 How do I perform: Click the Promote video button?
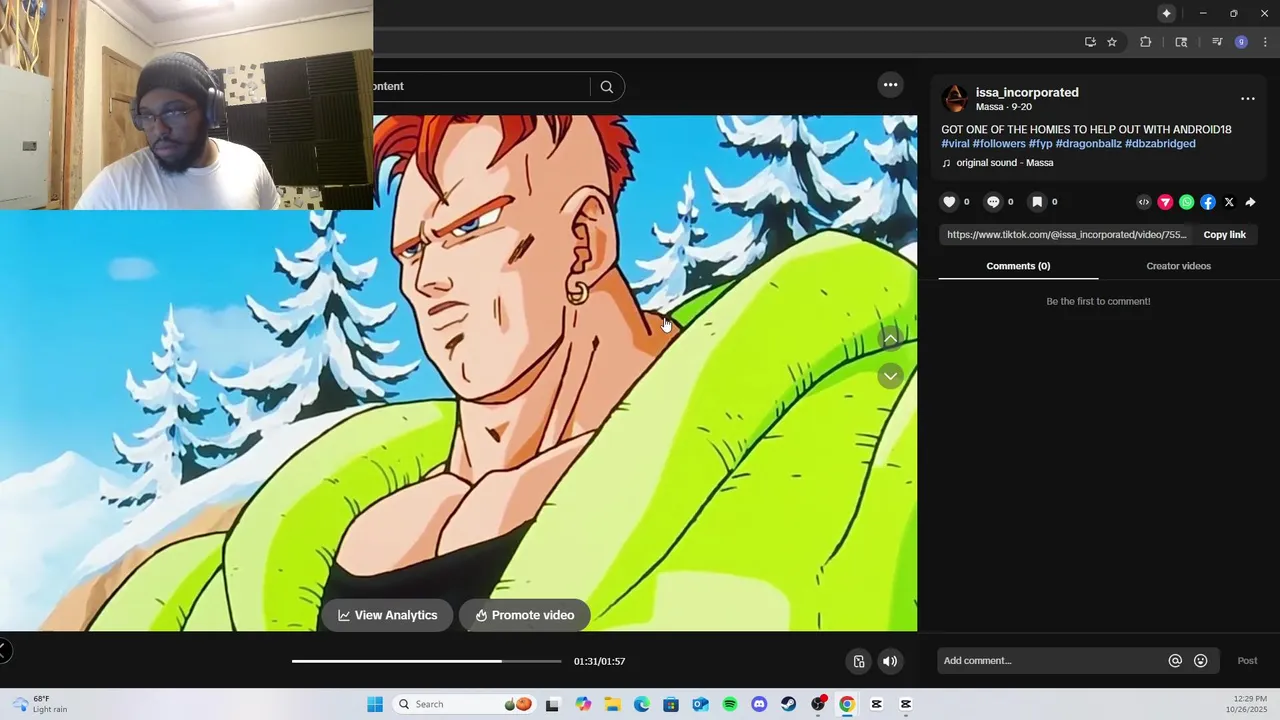click(525, 615)
